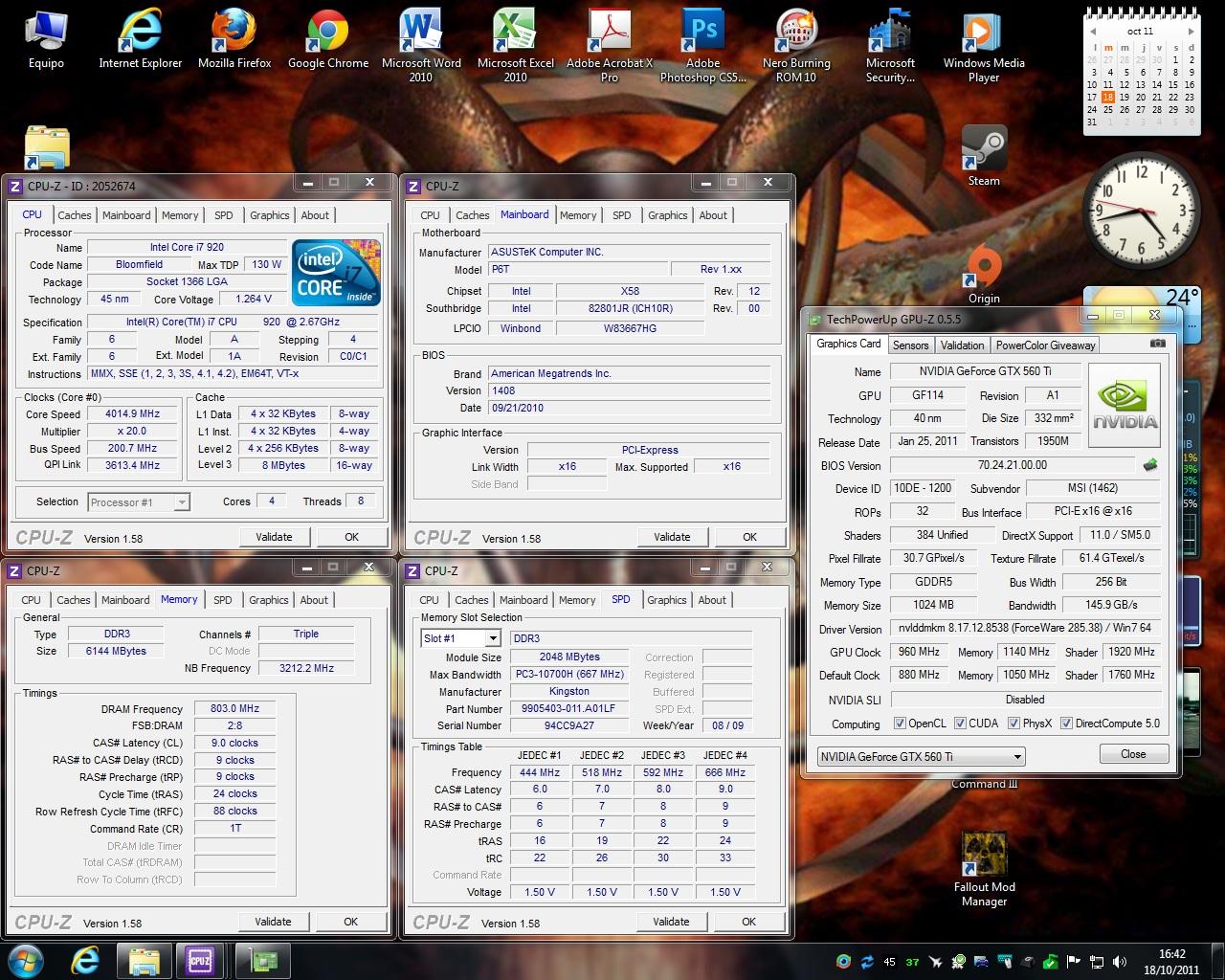The width and height of the screenshot is (1225, 980).
Task: Launch the Origin desktop shortcut
Action: pos(984,275)
